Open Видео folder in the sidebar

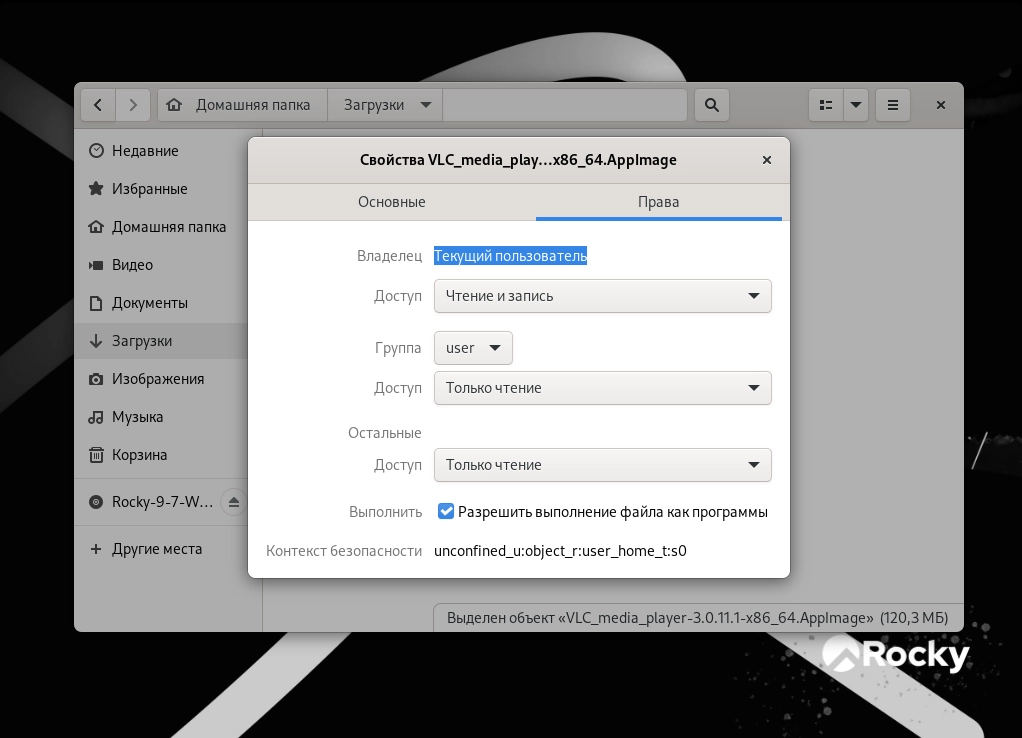pos(161,265)
